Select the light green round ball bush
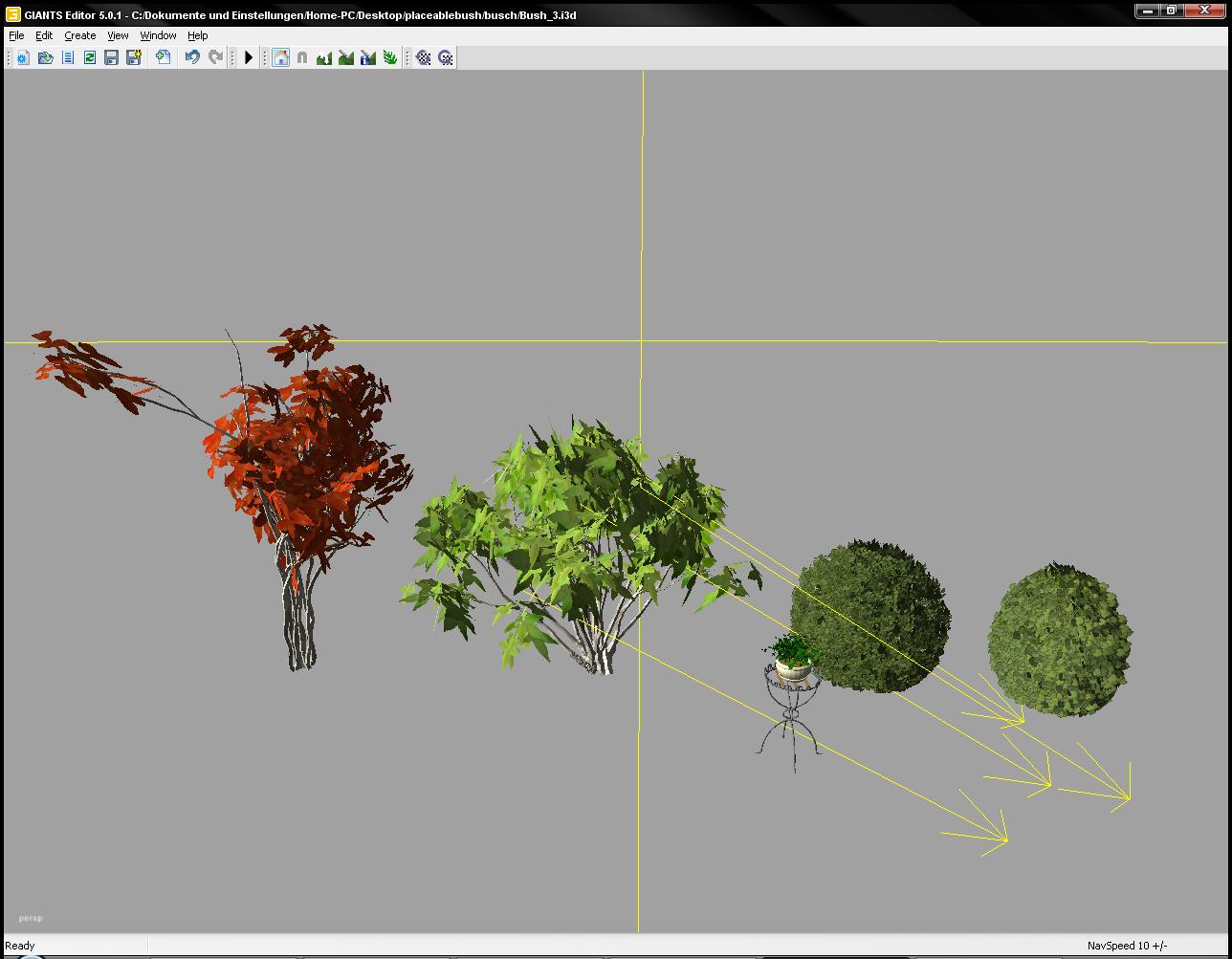The height and width of the screenshot is (959, 1232). point(1060,639)
